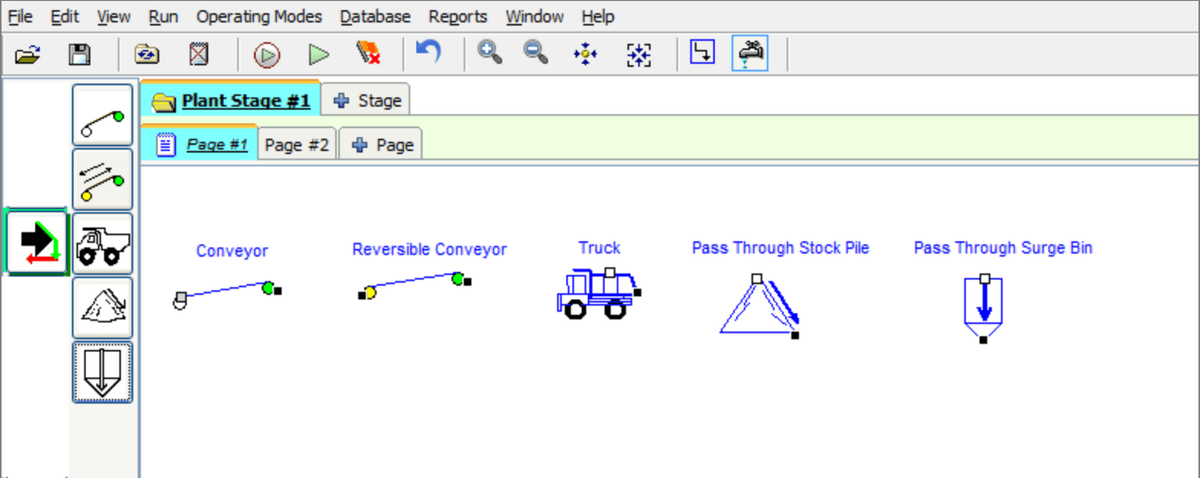1200x478 pixels.
Task: Click the zoom out magnifier icon
Action: [x=537, y=54]
